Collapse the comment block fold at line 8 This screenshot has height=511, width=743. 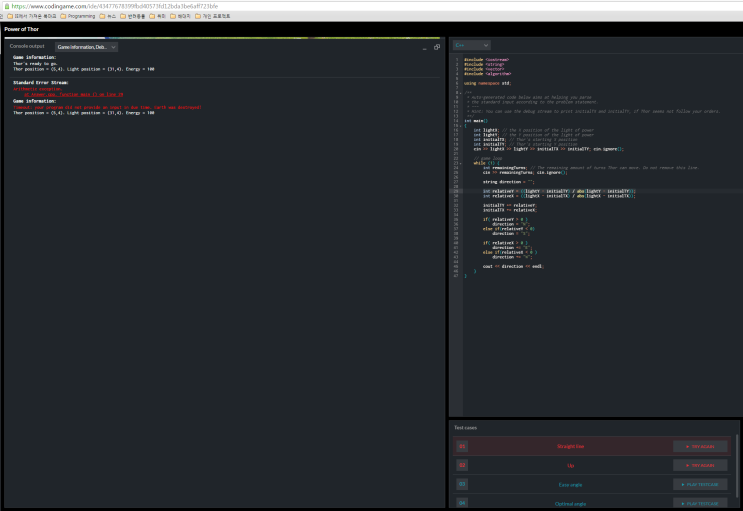461,93
